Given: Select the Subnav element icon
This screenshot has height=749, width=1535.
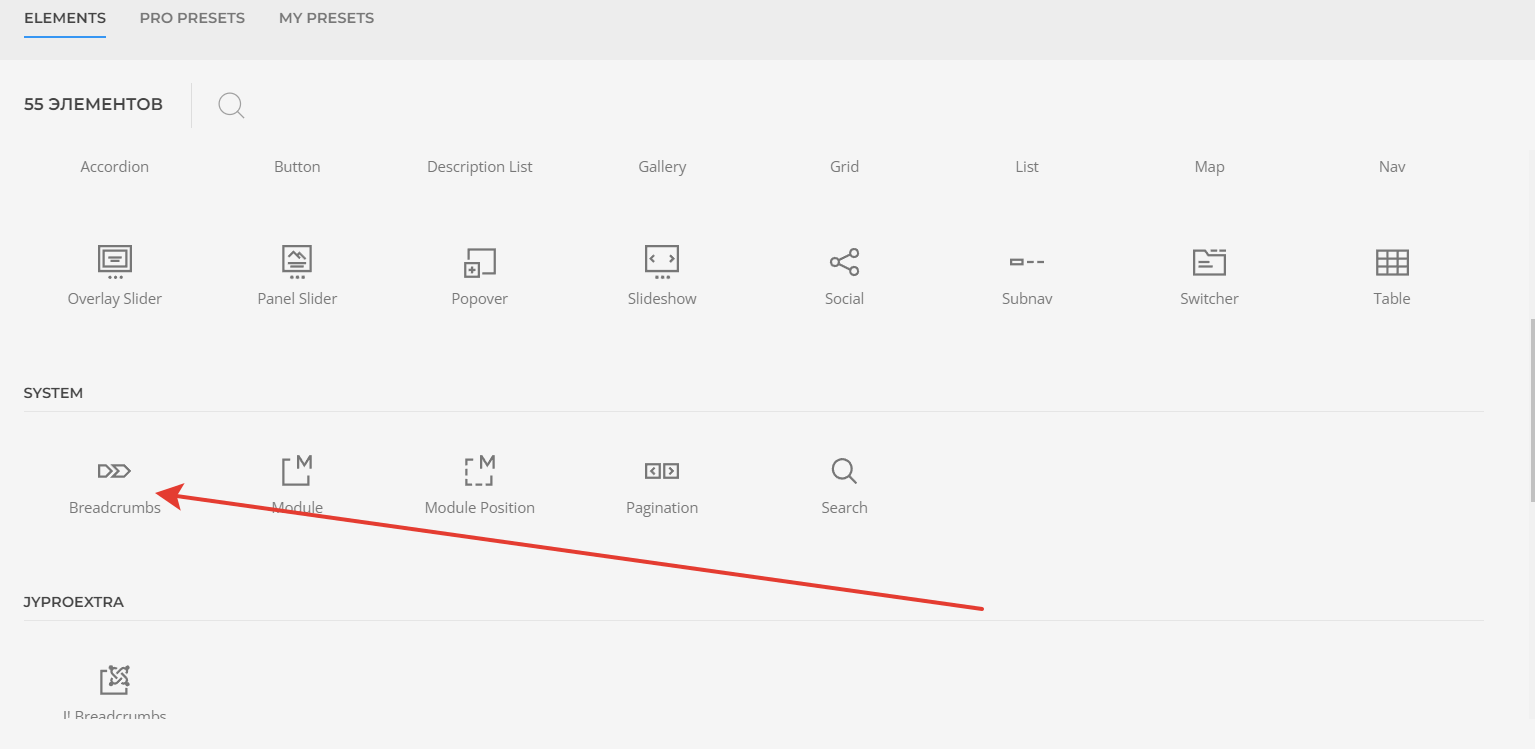Looking at the screenshot, I should 1027,262.
